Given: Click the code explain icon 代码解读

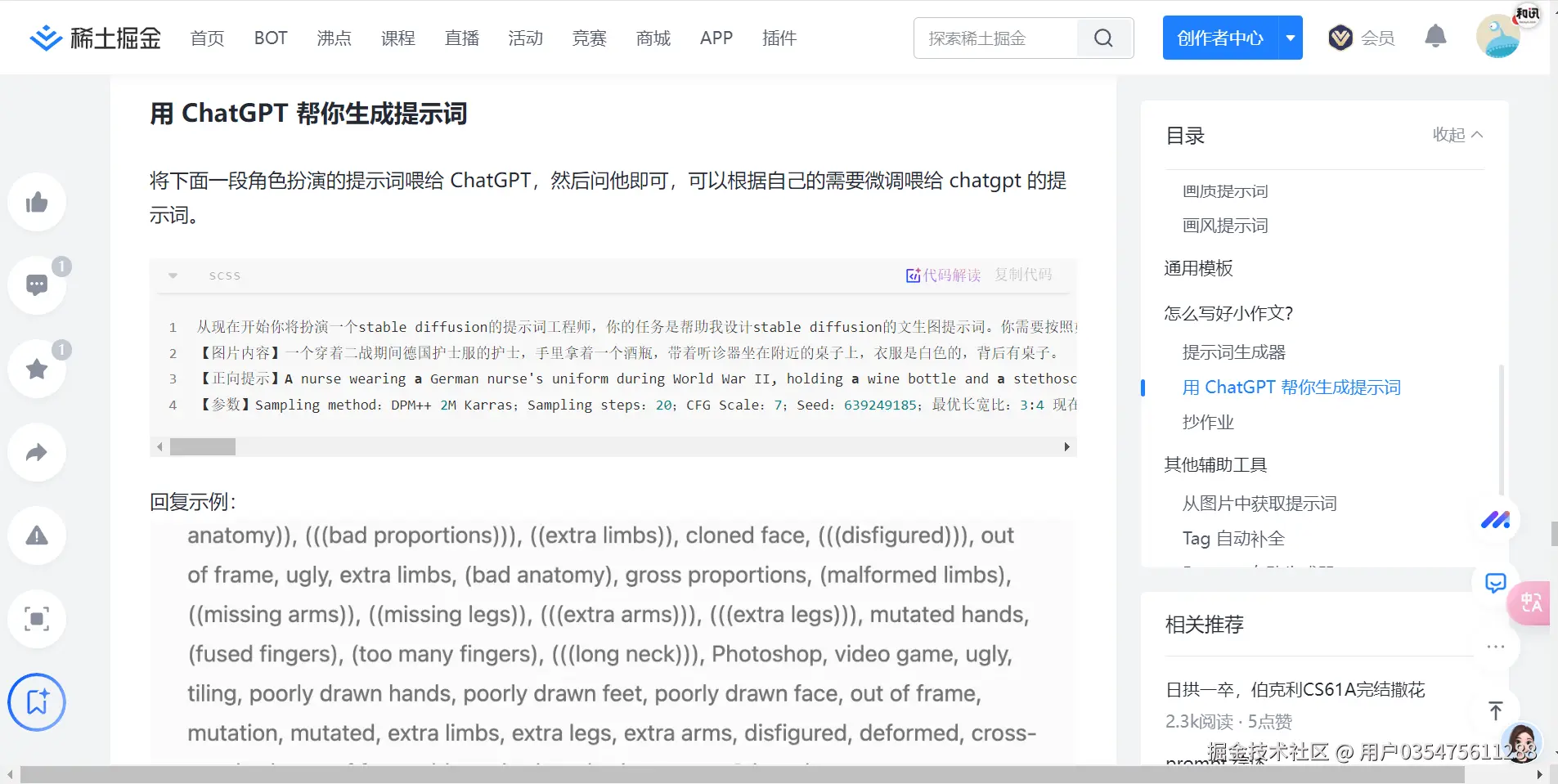Looking at the screenshot, I should (x=943, y=276).
